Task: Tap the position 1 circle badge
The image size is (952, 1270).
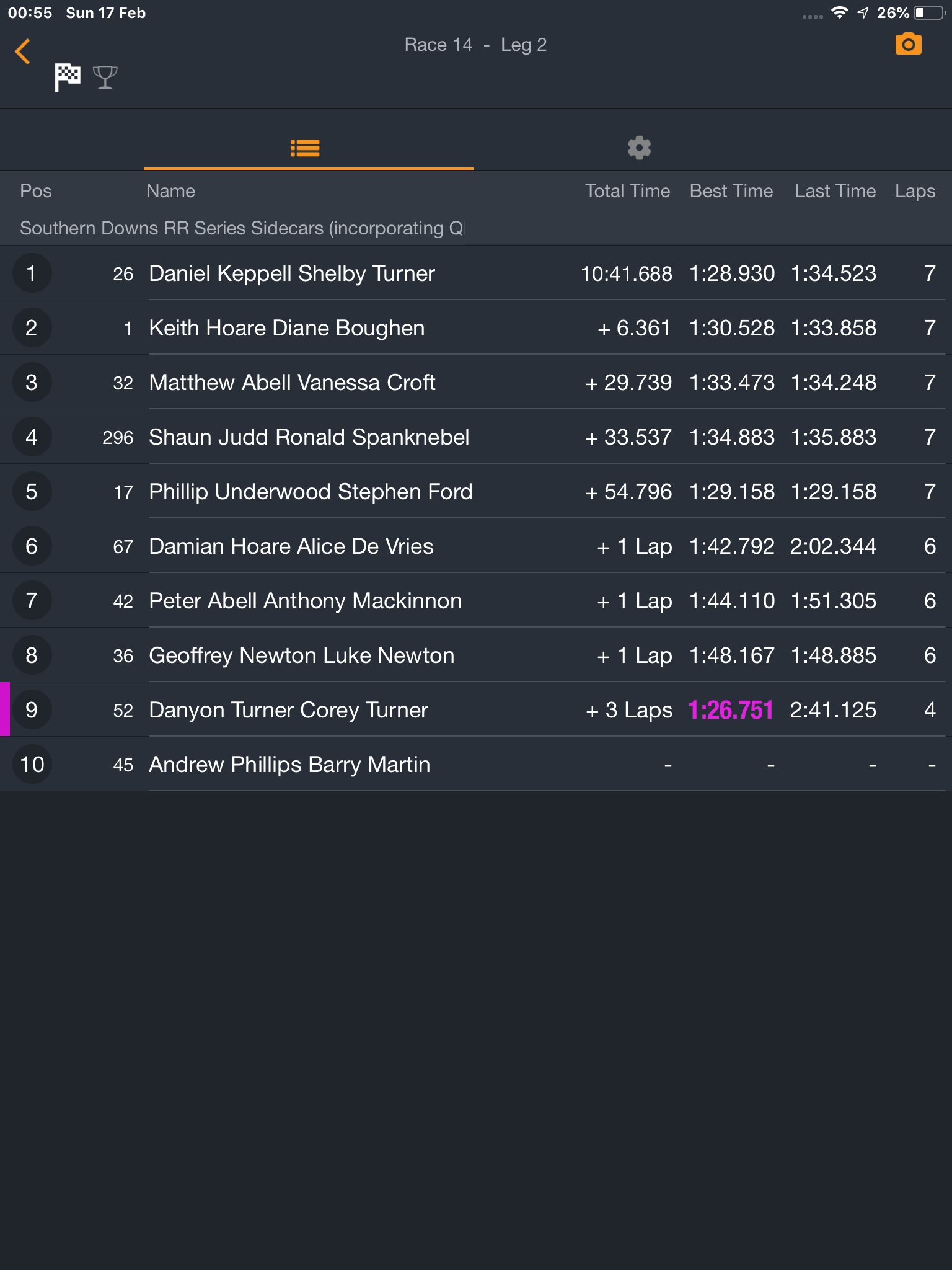Action: (32, 273)
